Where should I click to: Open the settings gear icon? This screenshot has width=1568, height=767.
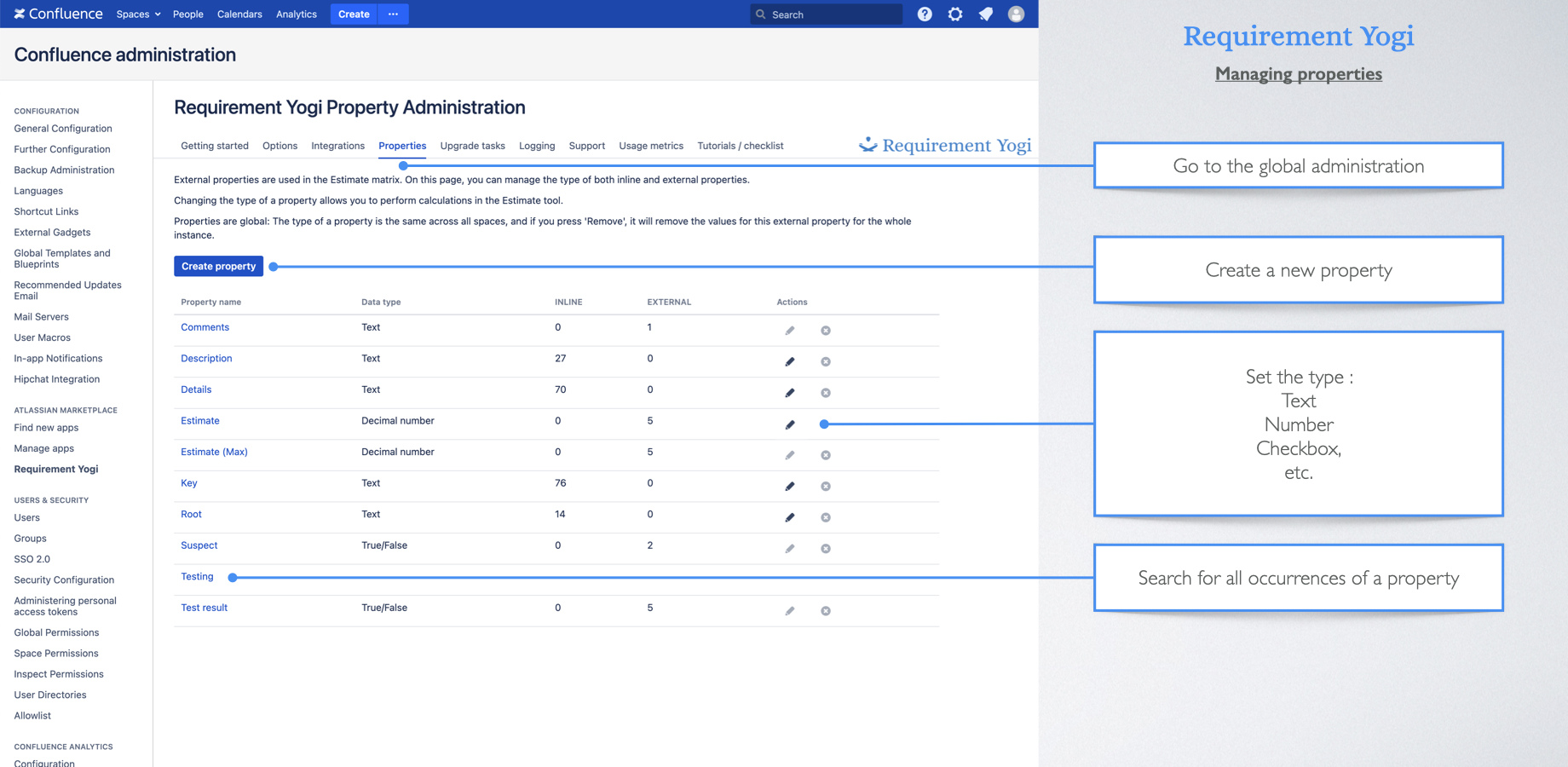(x=955, y=14)
